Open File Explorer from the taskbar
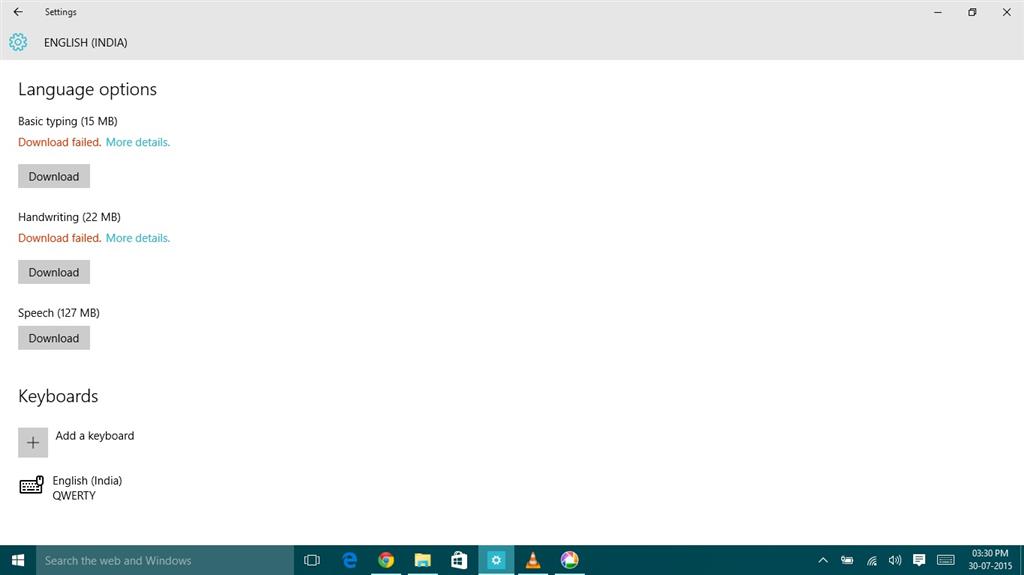1024x575 pixels. click(x=423, y=561)
